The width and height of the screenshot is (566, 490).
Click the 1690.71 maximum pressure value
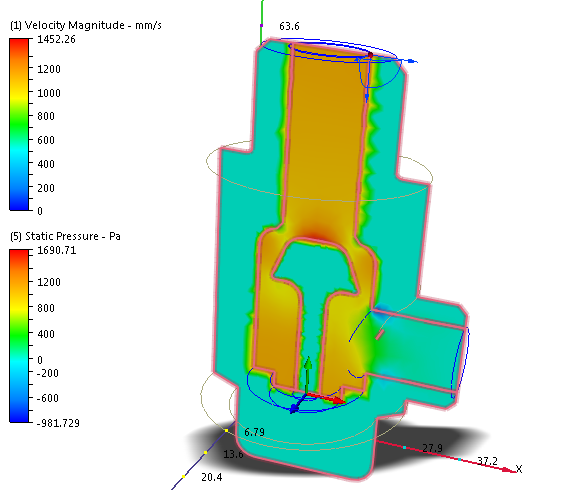click(x=57, y=250)
